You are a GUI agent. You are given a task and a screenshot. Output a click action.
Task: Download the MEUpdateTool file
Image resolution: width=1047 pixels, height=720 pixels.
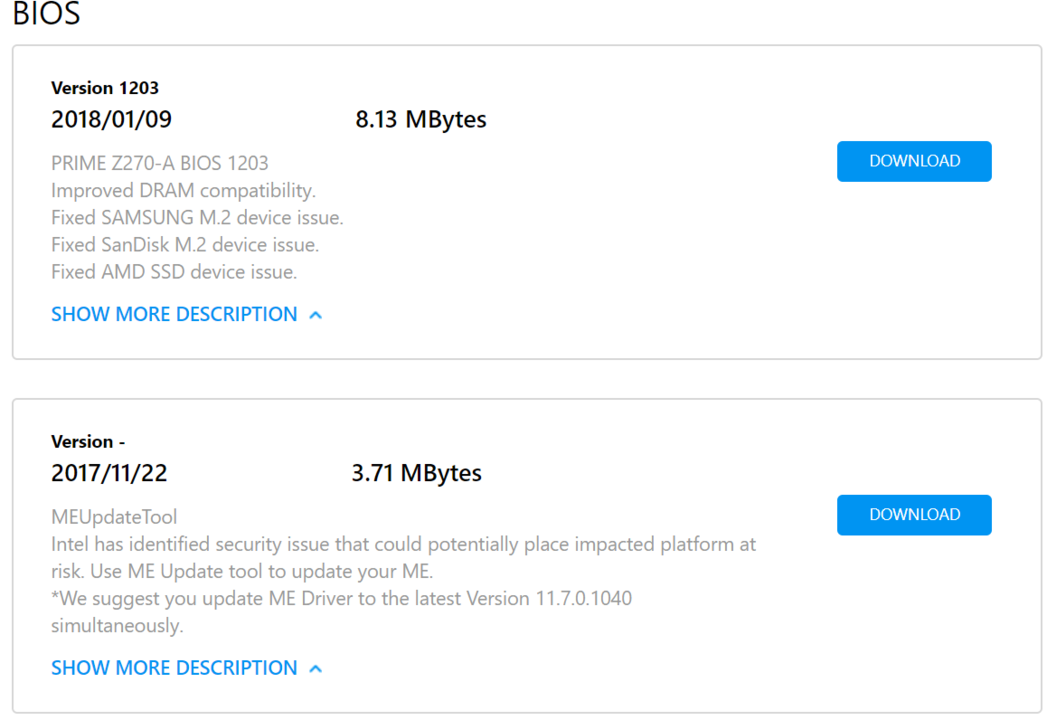[914, 515]
